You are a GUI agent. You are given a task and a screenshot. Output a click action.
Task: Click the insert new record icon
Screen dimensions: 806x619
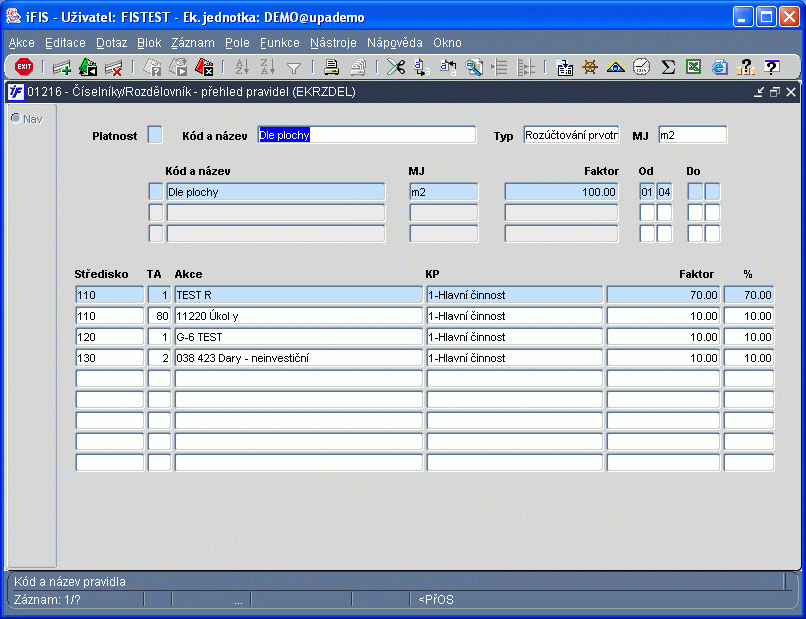(x=62, y=67)
